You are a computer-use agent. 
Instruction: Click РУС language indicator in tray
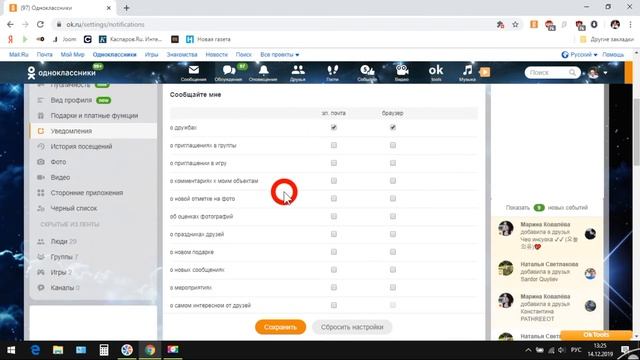pos(576,350)
